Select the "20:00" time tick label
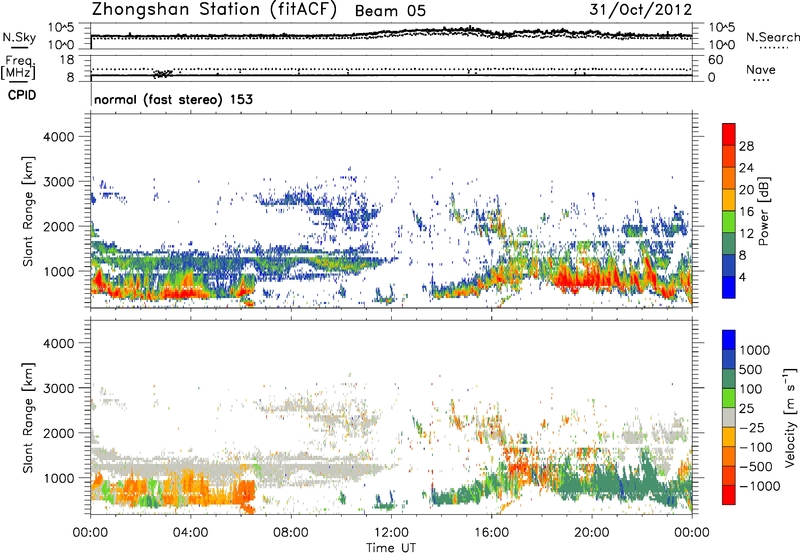 tap(592, 533)
